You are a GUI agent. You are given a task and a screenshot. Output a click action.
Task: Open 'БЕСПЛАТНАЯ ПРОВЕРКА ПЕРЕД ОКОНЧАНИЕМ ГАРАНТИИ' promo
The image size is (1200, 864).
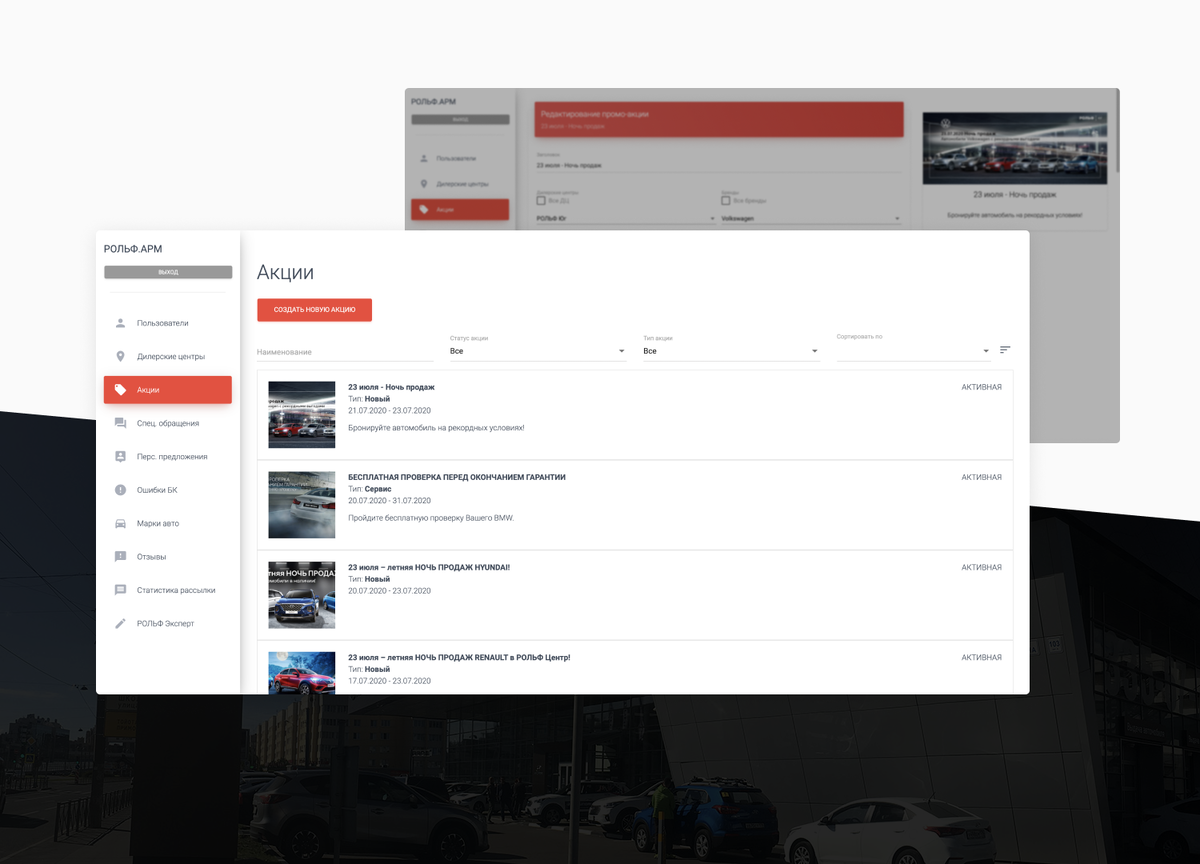click(x=456, y=477)
